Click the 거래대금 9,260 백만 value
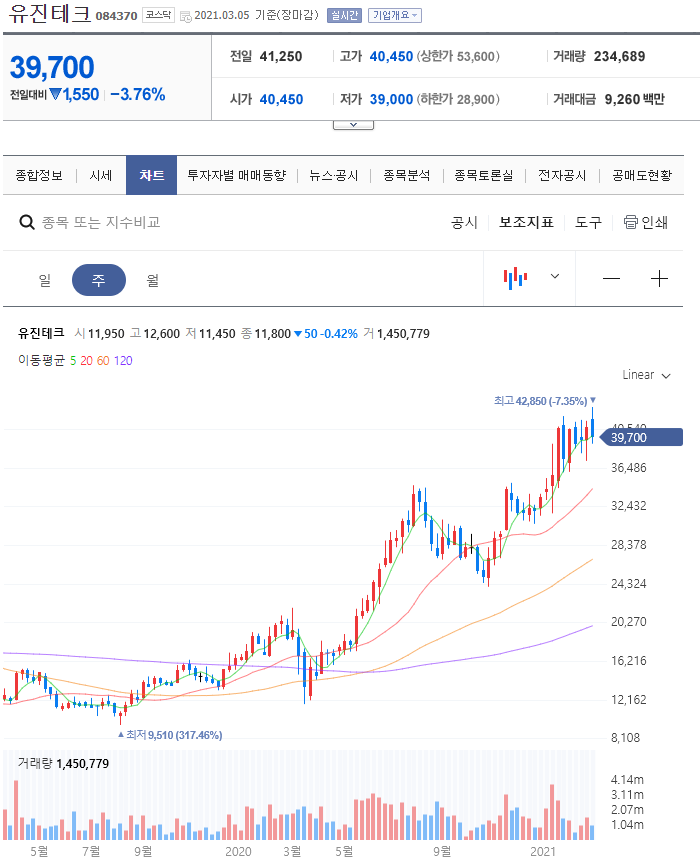Screen dimensions: 700x859 pos(634,99)
